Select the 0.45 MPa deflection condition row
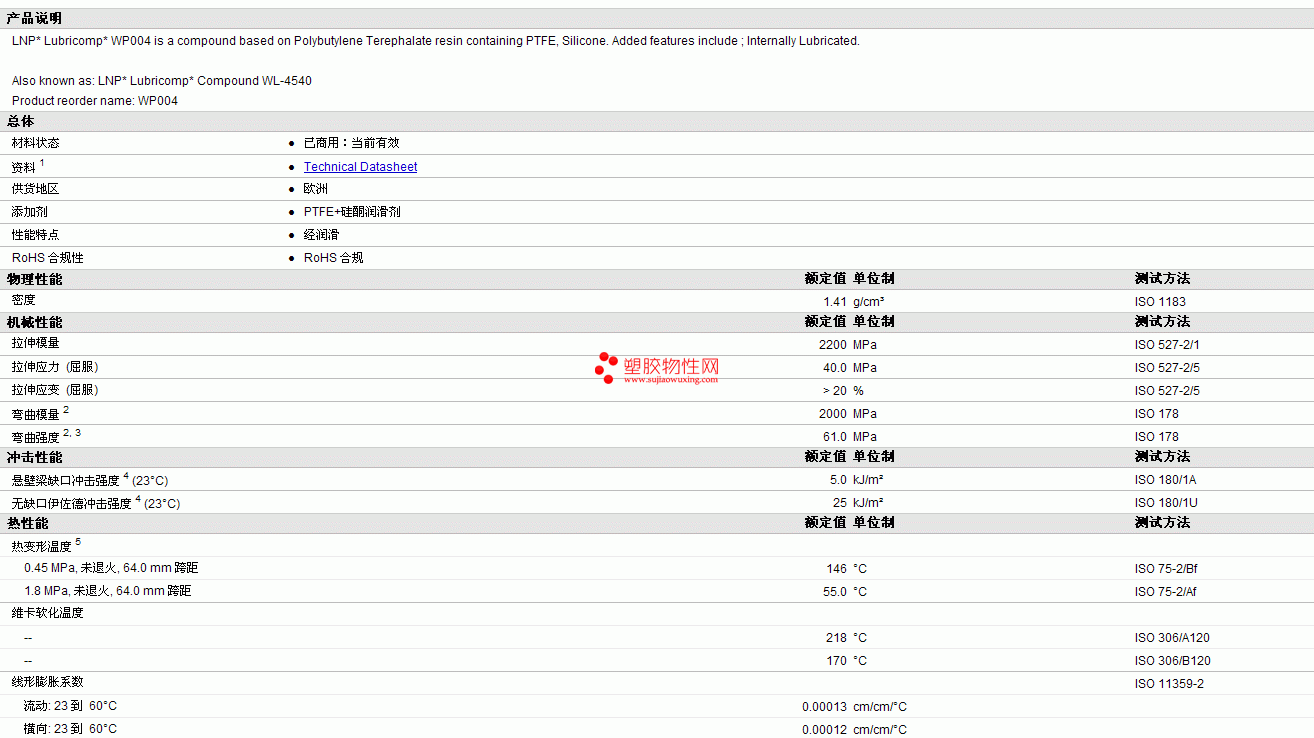The width and height of the screenshot is (1314, 738). click(111, 568)
